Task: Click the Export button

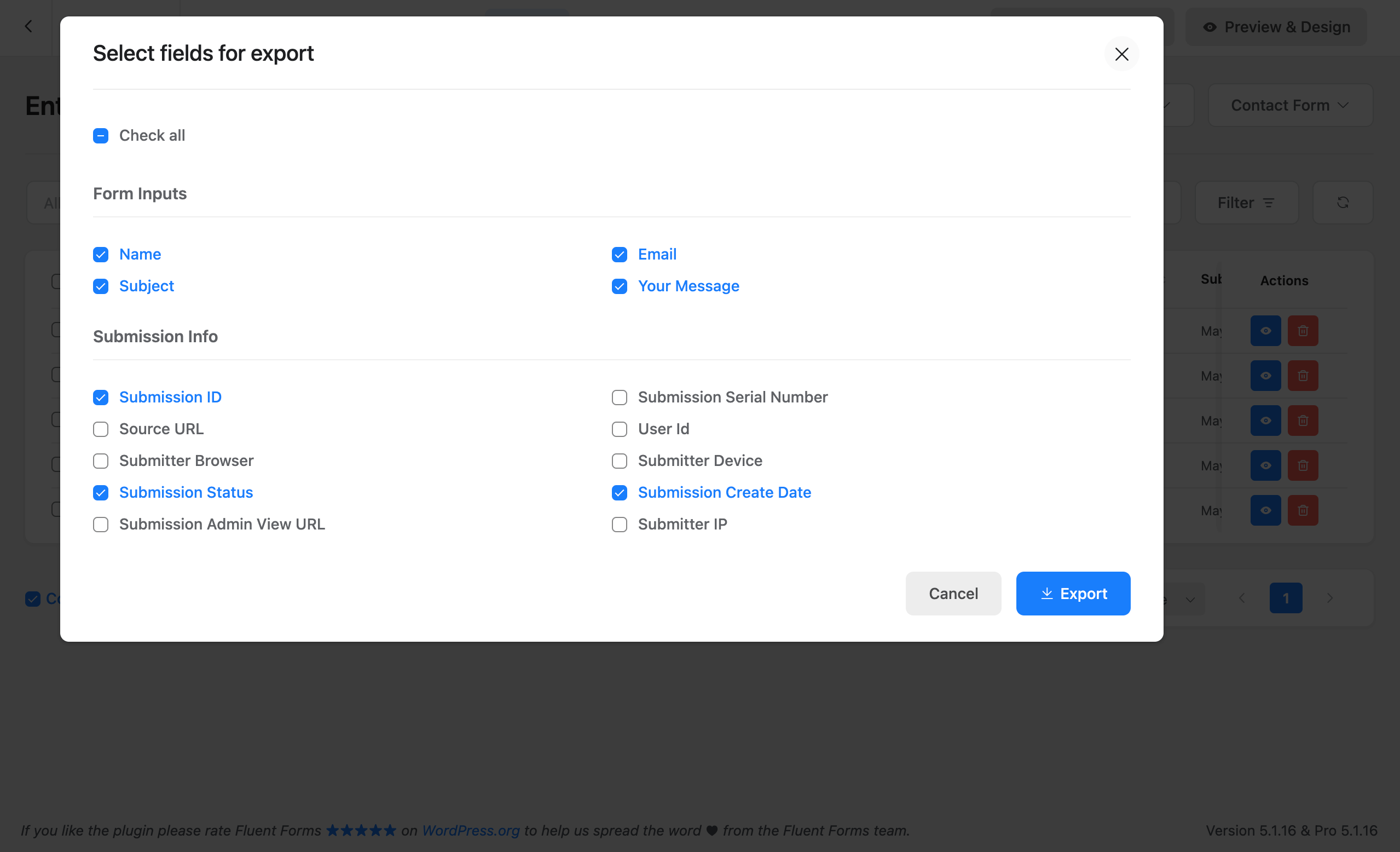Action: (x=1073, y=593)
